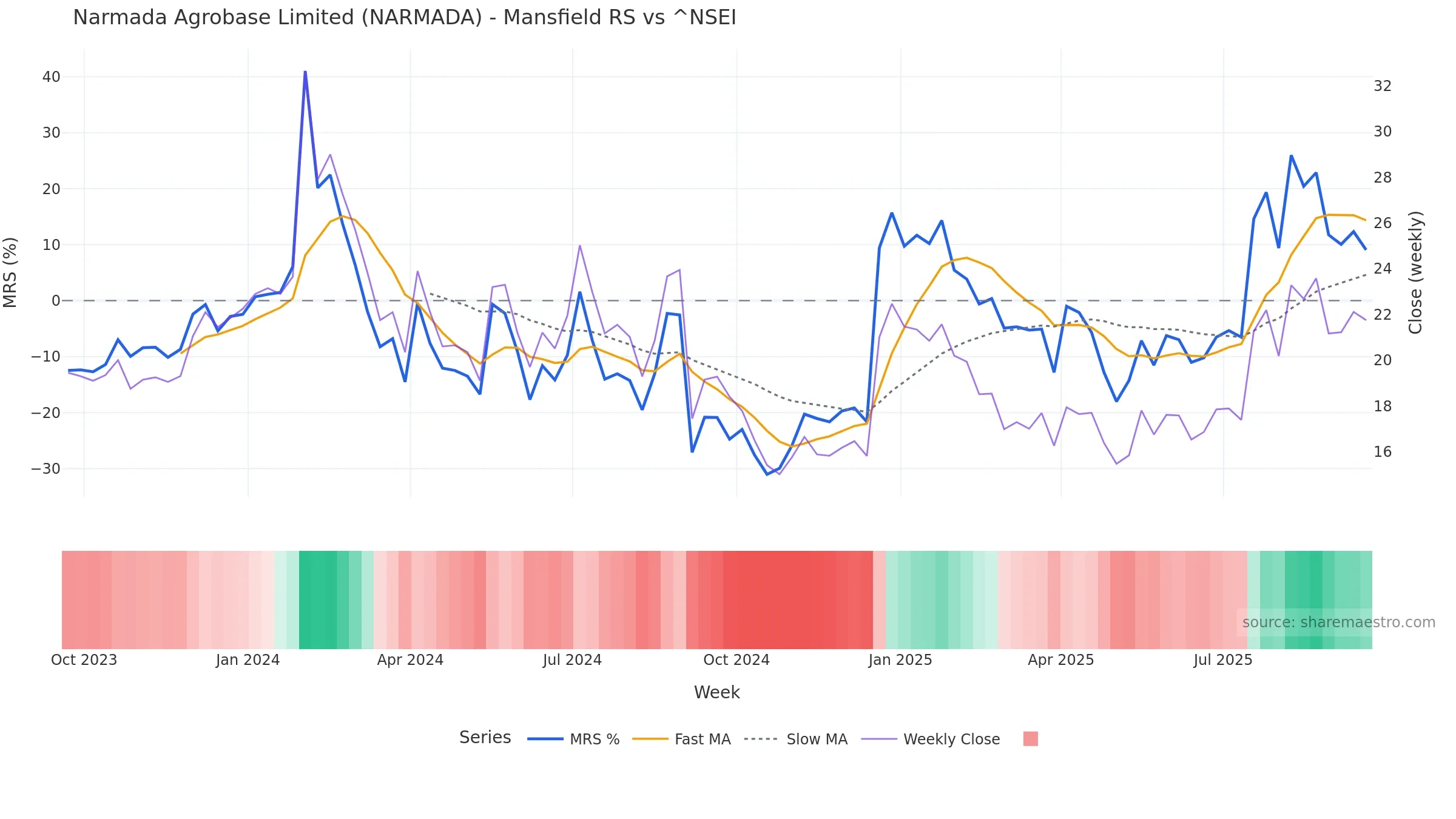Click the 'Close (weekly)' axis title

point(1415,272)
